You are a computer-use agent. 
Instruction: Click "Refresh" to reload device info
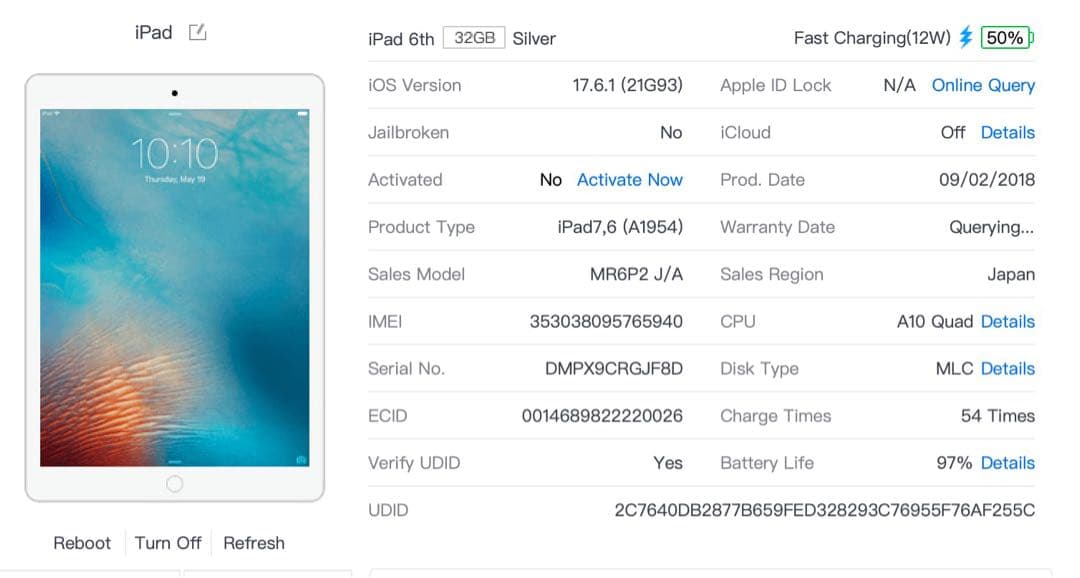[254, 542]
